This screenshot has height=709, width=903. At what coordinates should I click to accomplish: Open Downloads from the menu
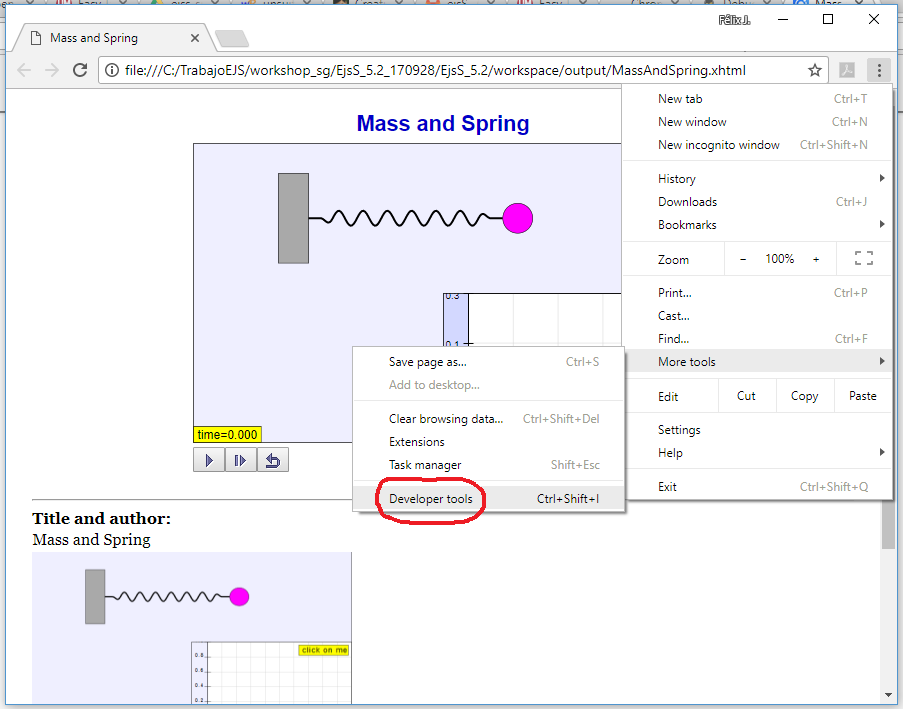click(x=757, y=202)
